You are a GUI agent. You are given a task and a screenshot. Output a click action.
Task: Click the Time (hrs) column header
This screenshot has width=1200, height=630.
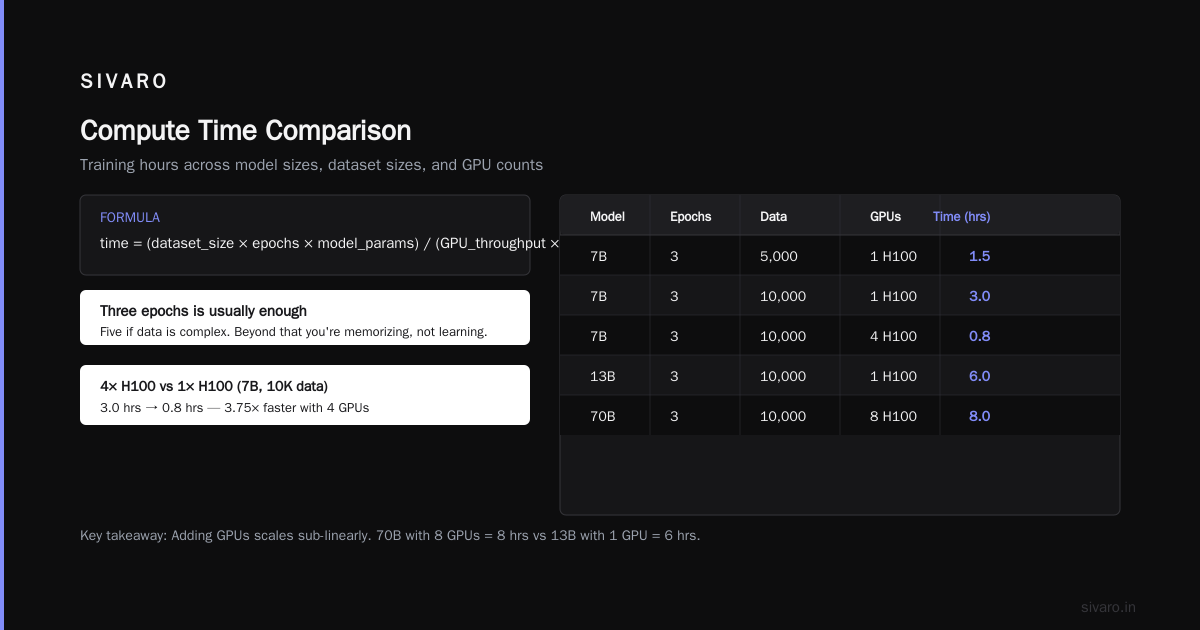coord(961,216)
